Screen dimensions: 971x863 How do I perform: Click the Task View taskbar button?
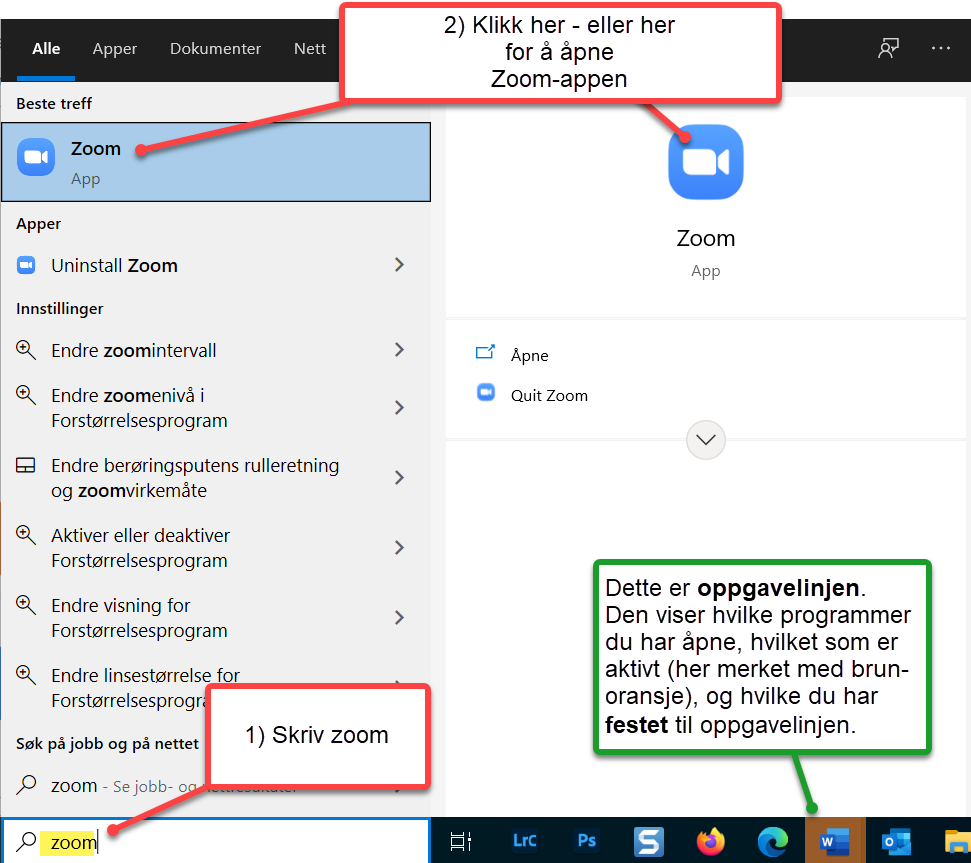coord(461,841)
